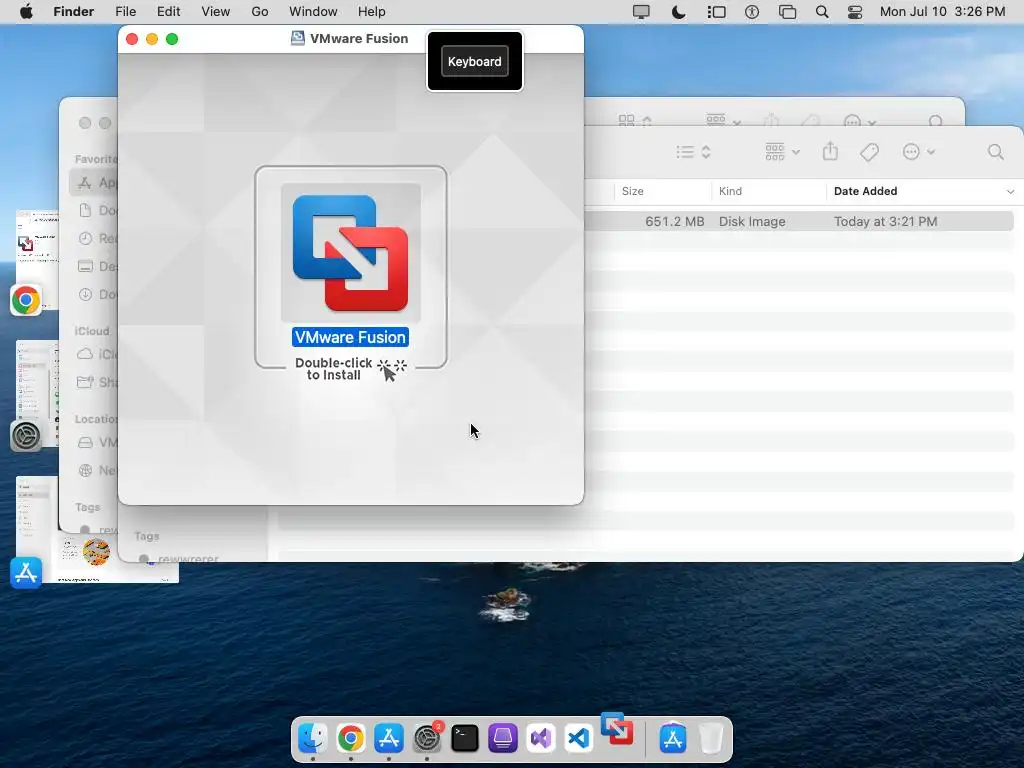Screen dimensions: 1024x768
Task: Sort by the Date Added column header
Action: point(865,191)
